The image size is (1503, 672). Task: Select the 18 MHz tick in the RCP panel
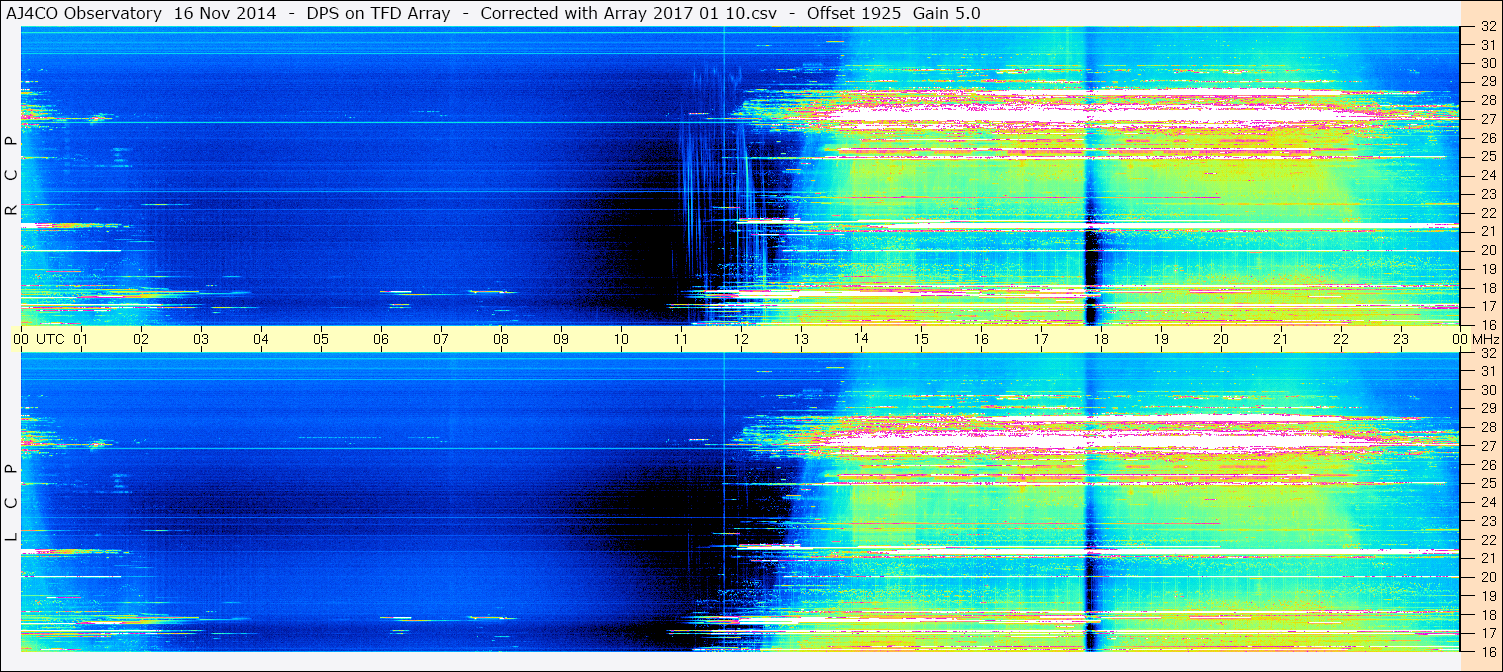(1487, 287)
